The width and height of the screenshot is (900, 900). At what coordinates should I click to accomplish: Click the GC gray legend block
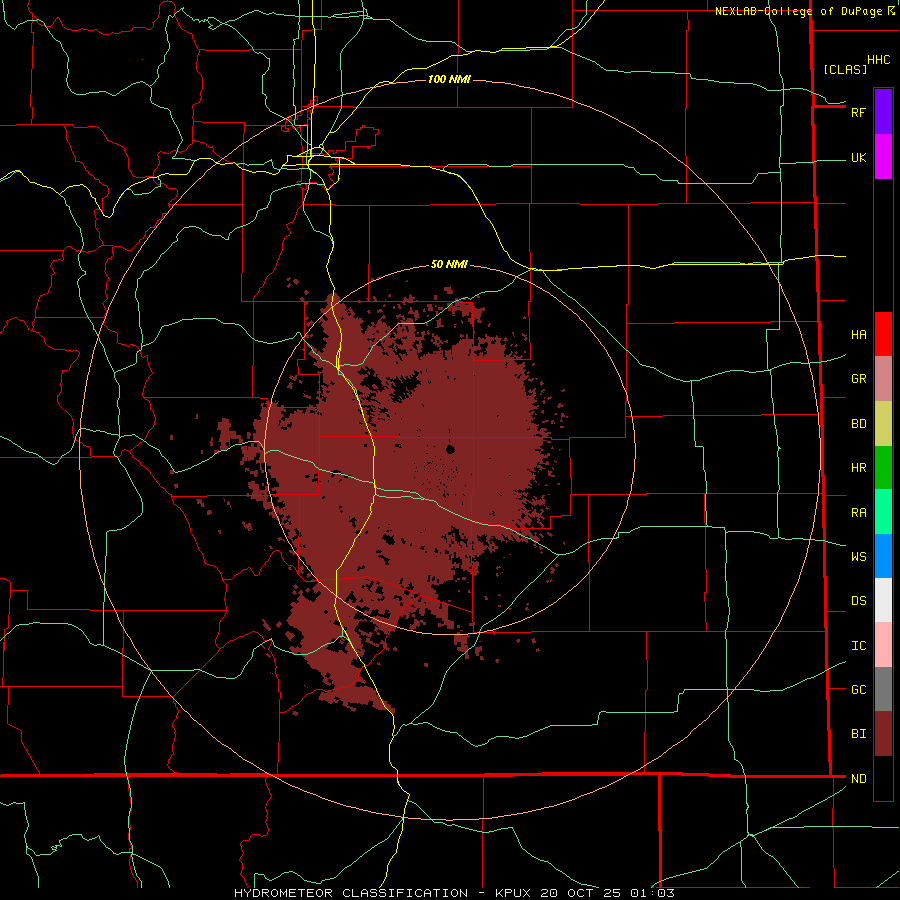[883, 689]
